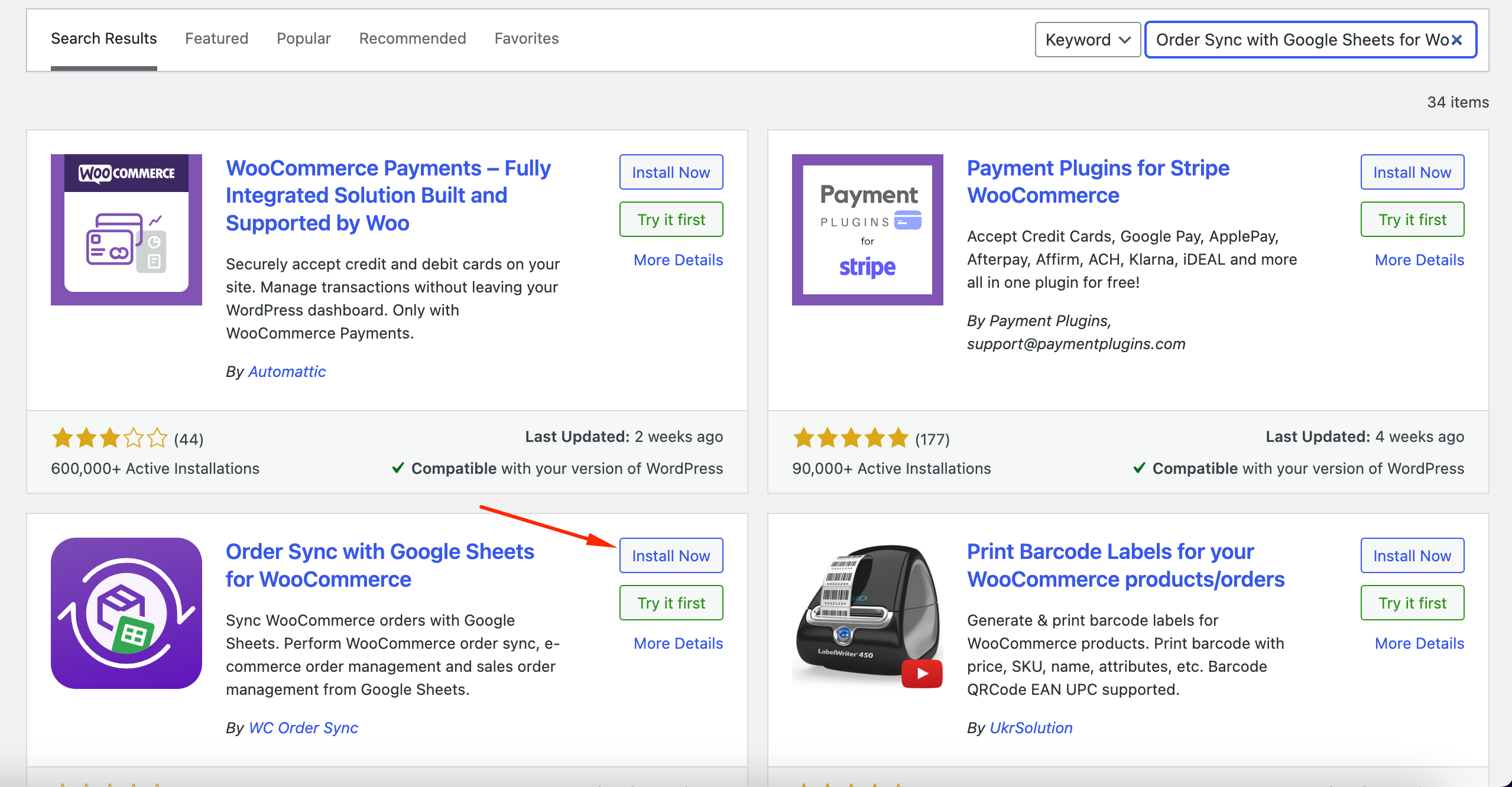Open the Automattic author link
The width and height of the screenshot is (1512, 787).
click(x=287, y=372)
